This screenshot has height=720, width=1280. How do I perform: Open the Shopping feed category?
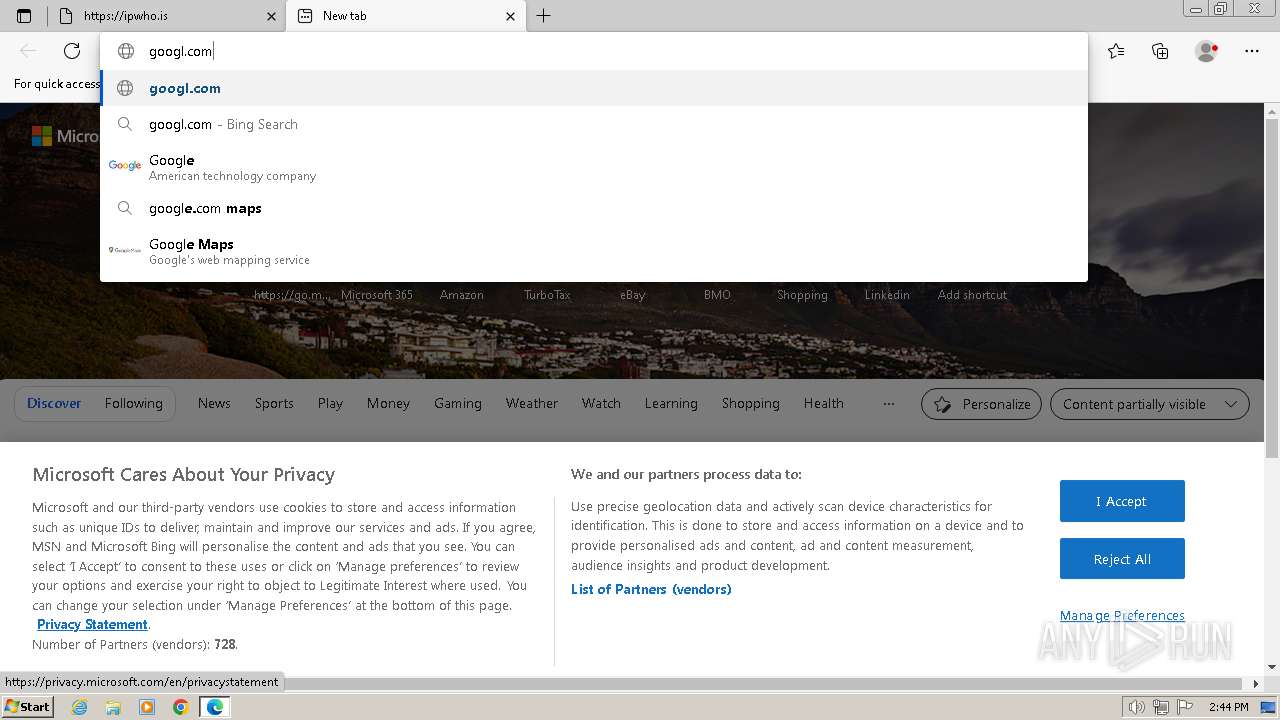point(751,403)
